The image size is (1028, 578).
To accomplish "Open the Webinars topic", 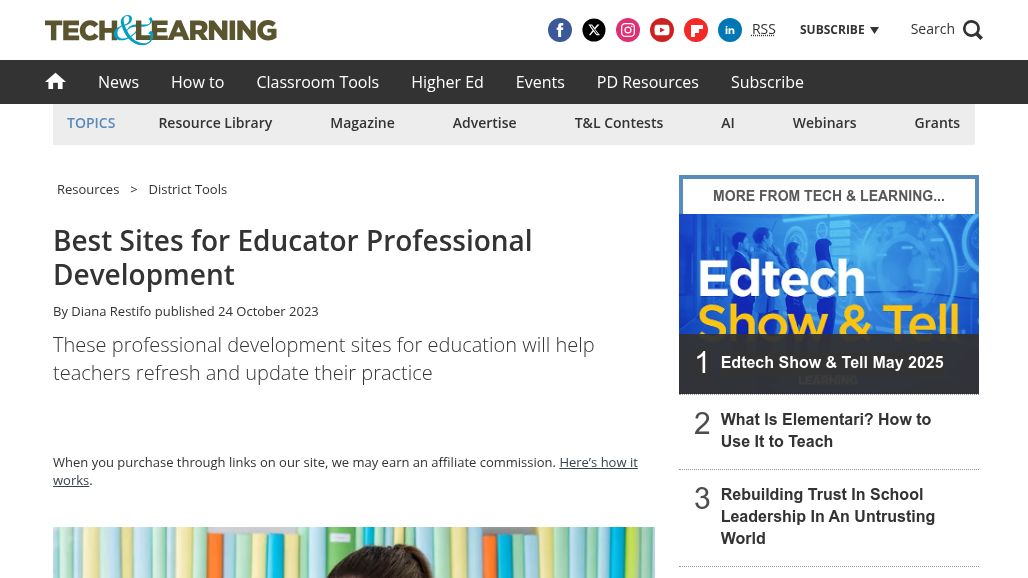I will [824, 123].
